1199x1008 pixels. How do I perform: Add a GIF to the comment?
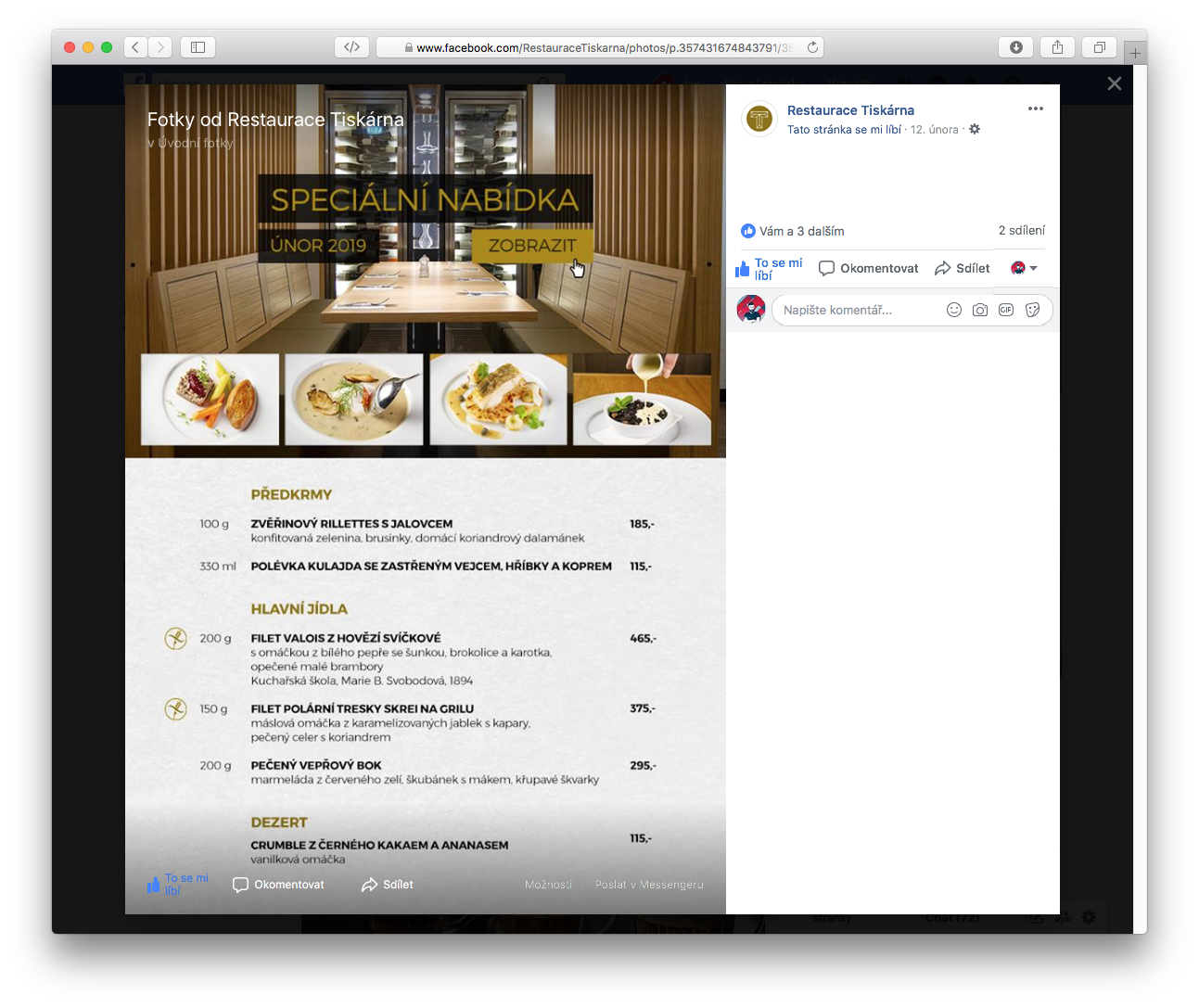point(1006,310)
